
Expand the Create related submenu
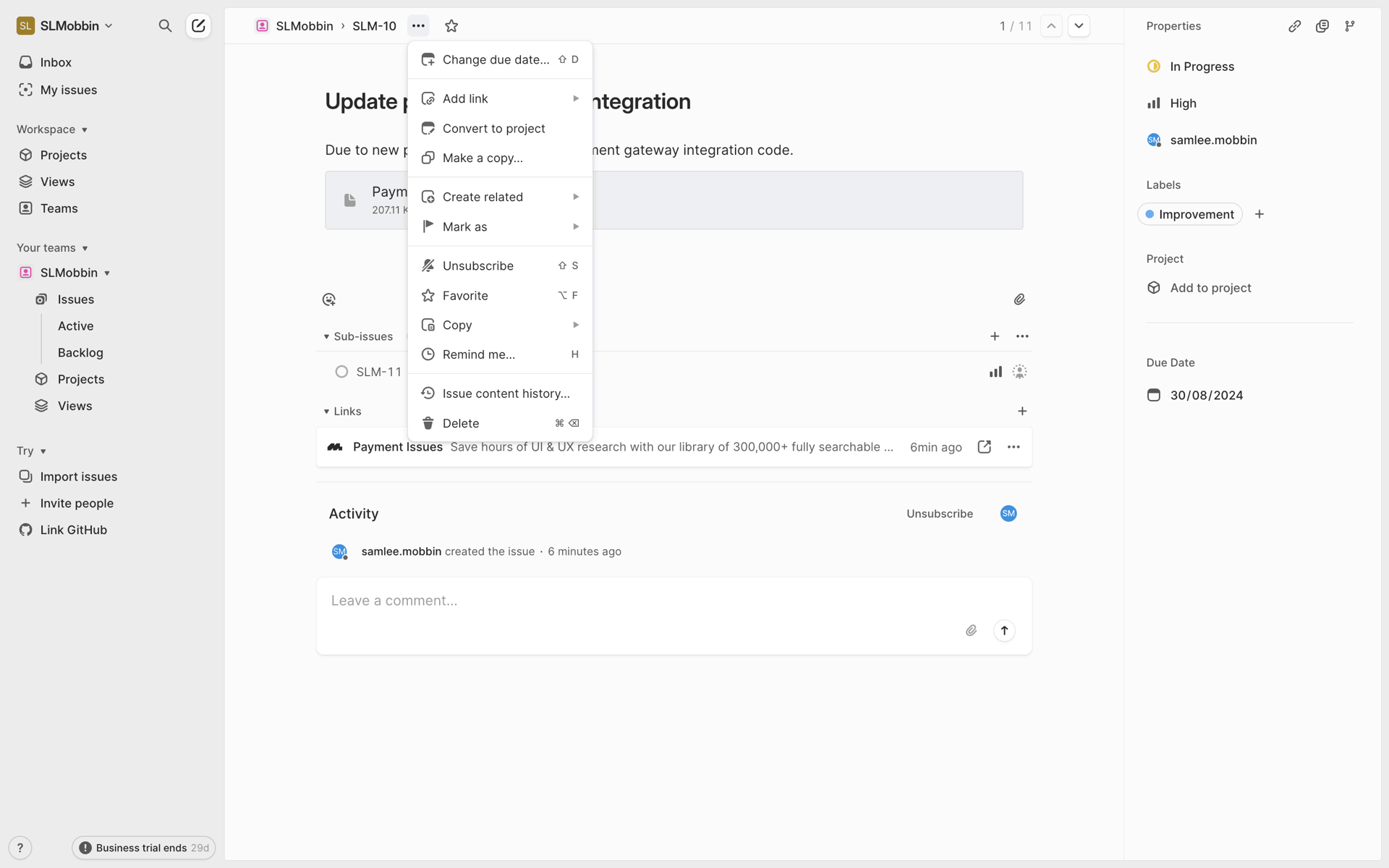500,197
